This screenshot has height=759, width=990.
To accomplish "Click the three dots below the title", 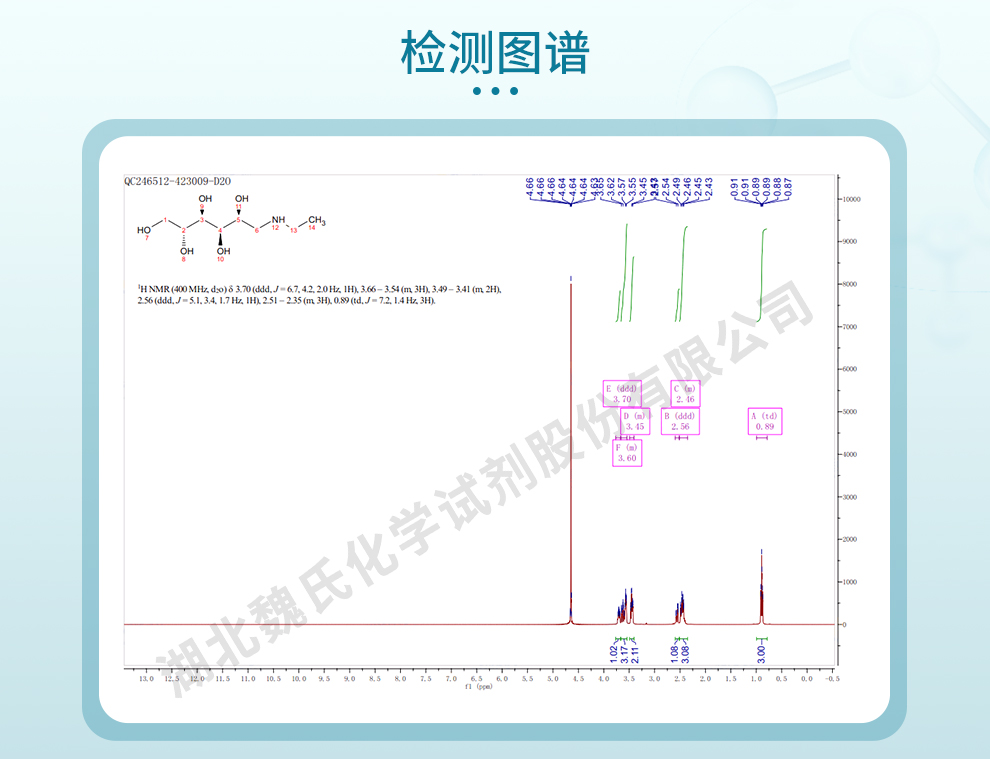I will pos(495,91).
